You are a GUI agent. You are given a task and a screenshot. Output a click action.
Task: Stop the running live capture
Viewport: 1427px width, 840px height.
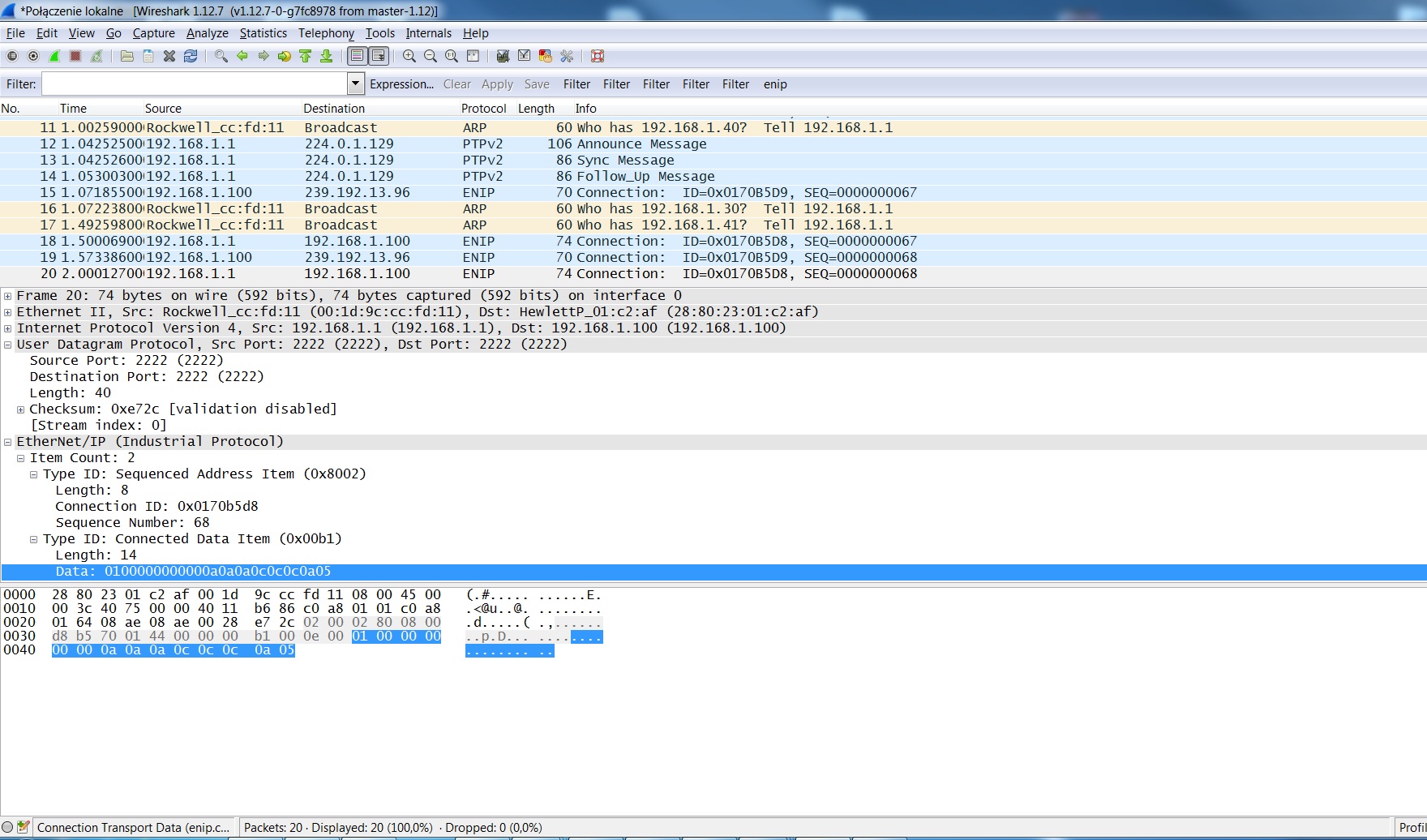coord(75,56)
